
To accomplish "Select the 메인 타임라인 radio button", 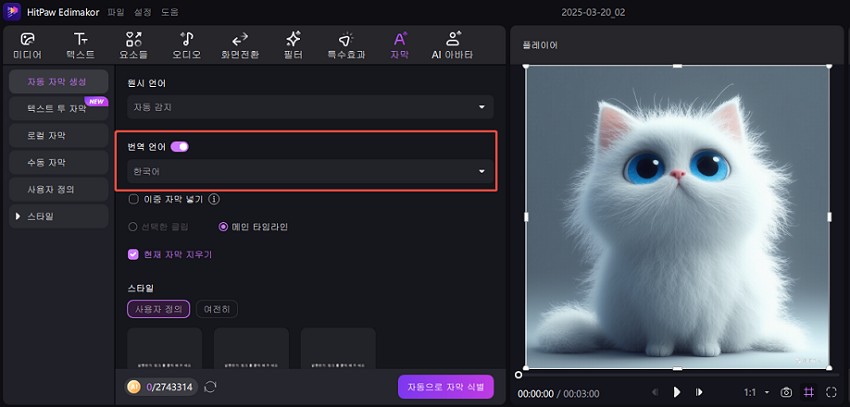I will [x=223, y=227].
